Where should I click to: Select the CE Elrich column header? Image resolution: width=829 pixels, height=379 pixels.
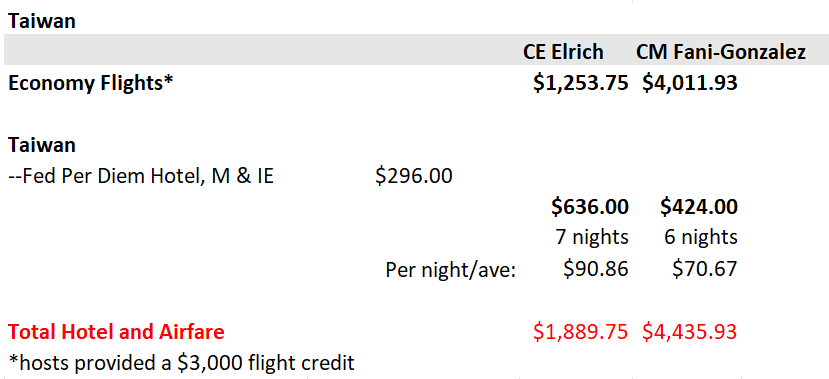point(563,52)
